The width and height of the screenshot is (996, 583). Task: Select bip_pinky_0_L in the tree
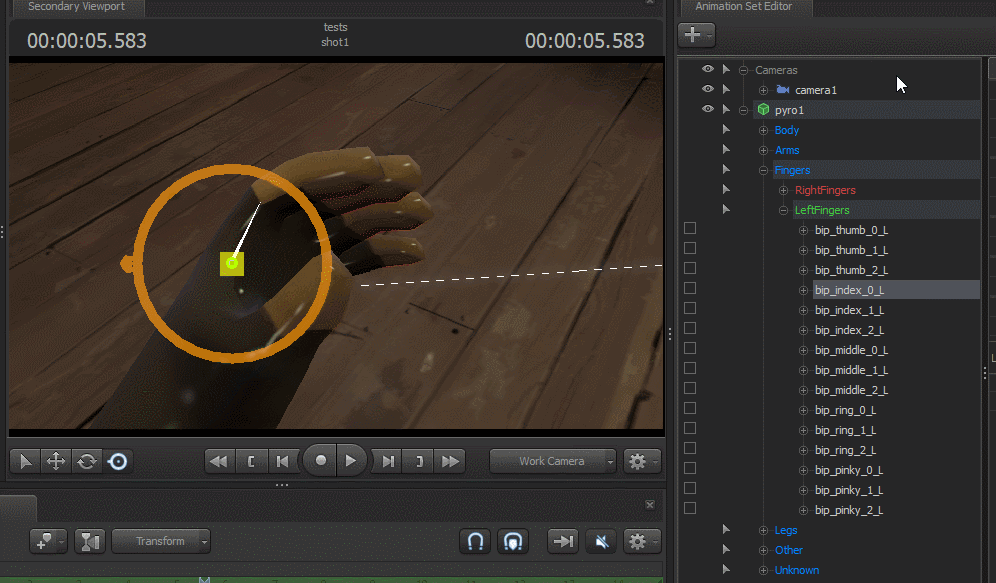coord(849,470)
